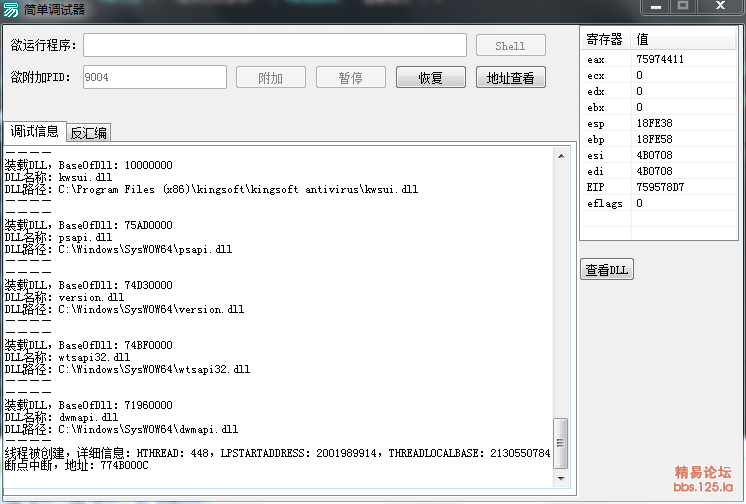Focus the 欲附加PID input box
This screenshot has width=746, height=504.
click(x=154, y=78)
